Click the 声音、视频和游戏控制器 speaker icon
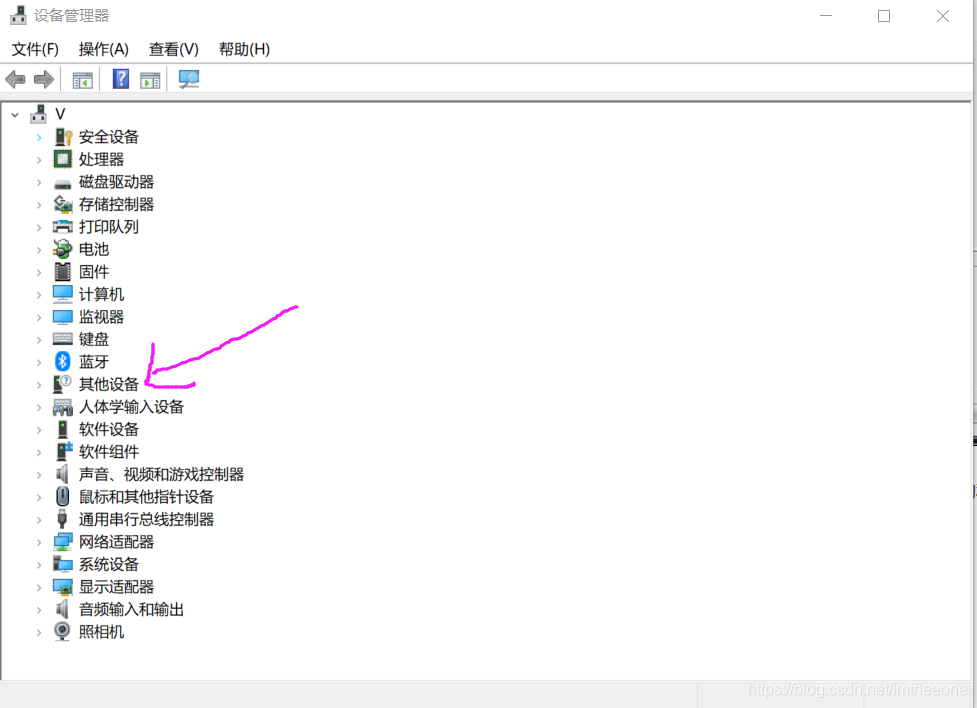Image resolution: width=977 pixels, height=708 pixels. tap(62, 474)
